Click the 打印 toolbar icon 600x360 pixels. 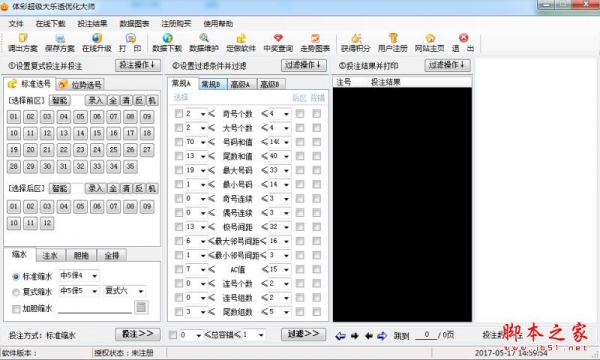[130, 43]
